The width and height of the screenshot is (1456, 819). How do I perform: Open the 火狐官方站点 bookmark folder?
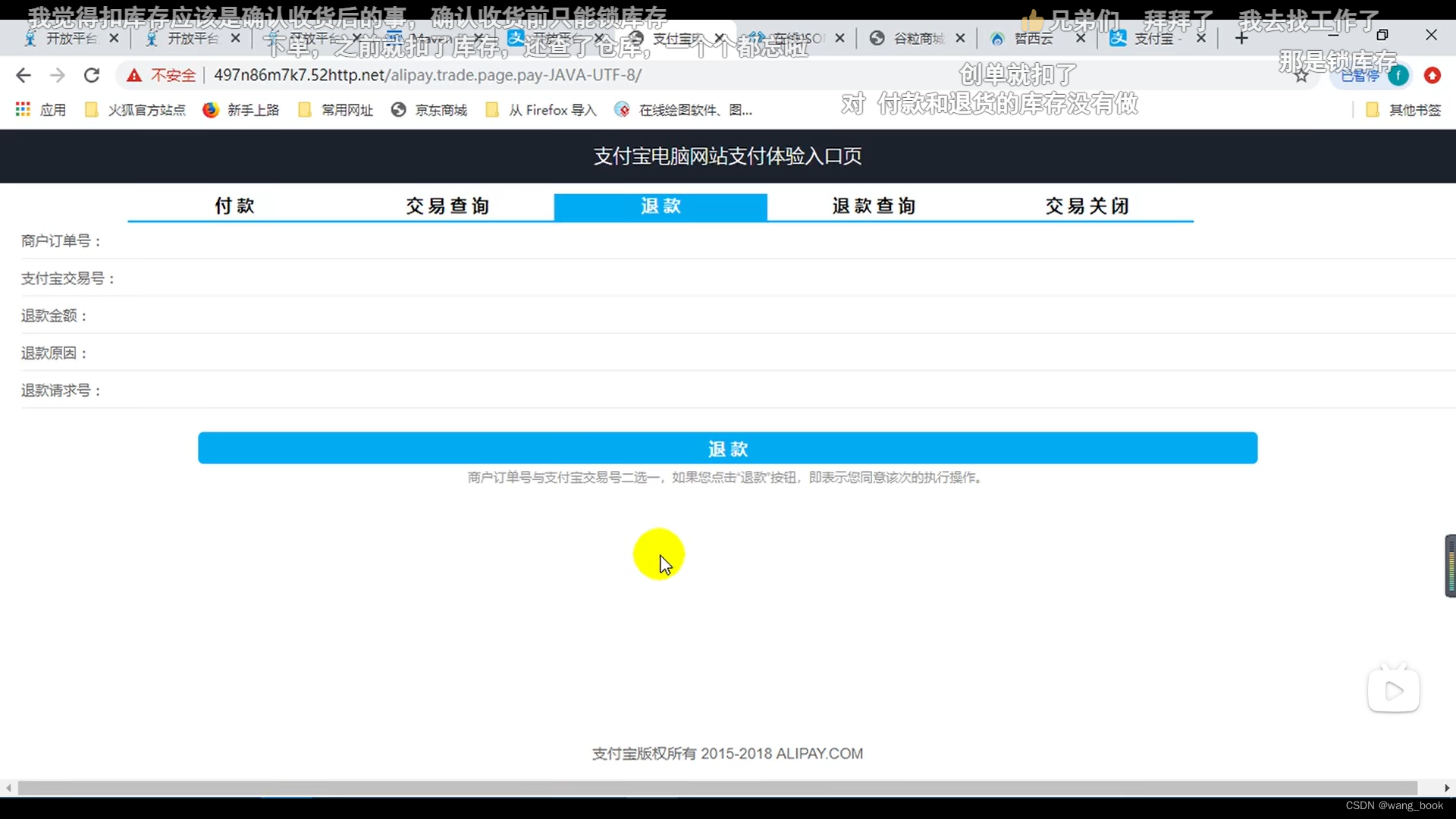[135, 110]
